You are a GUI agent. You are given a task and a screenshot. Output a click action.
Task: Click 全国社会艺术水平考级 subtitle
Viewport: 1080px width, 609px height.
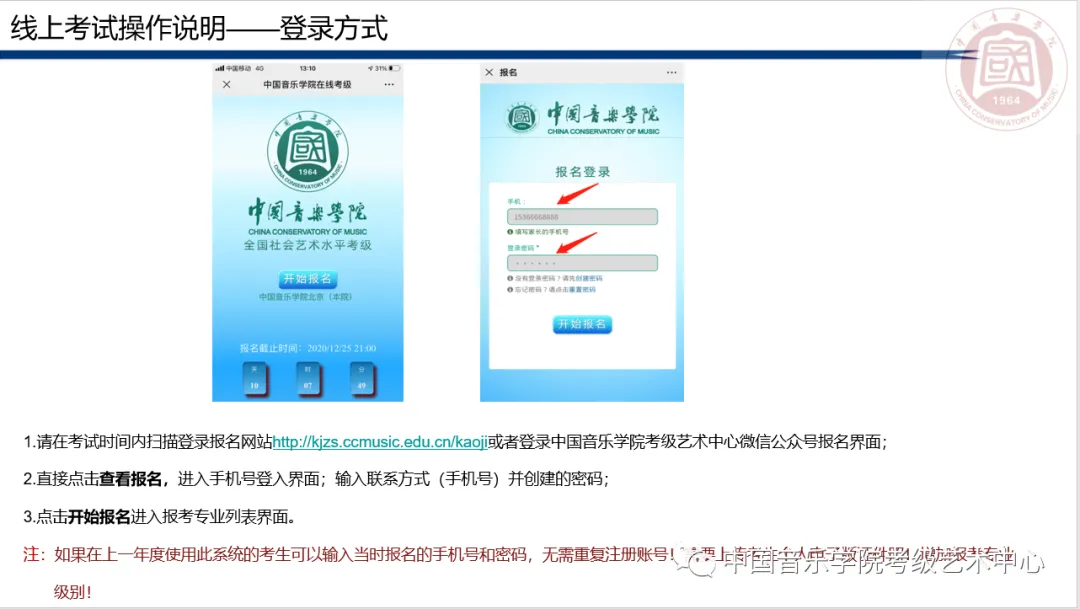click(308, 245)
